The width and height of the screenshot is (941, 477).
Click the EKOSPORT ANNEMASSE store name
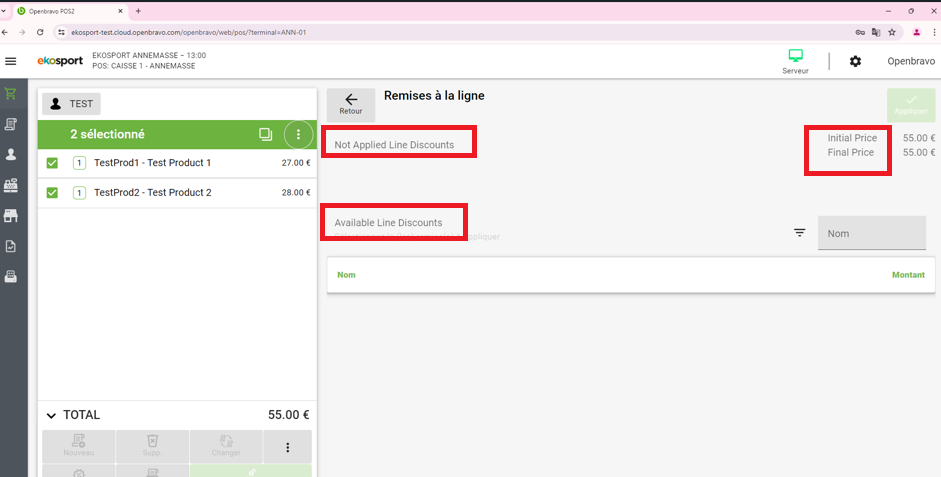pos(149,55)
